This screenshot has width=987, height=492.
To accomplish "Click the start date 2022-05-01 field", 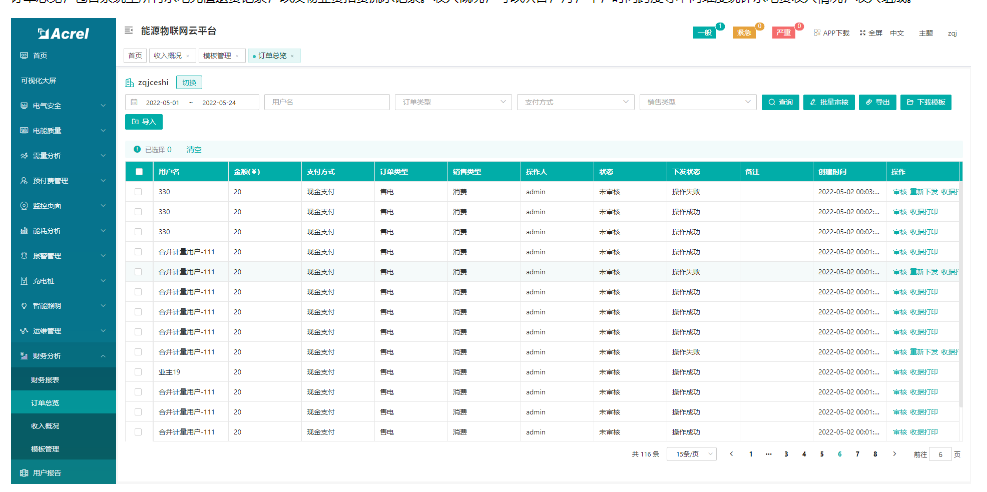I will click(162, 102).
